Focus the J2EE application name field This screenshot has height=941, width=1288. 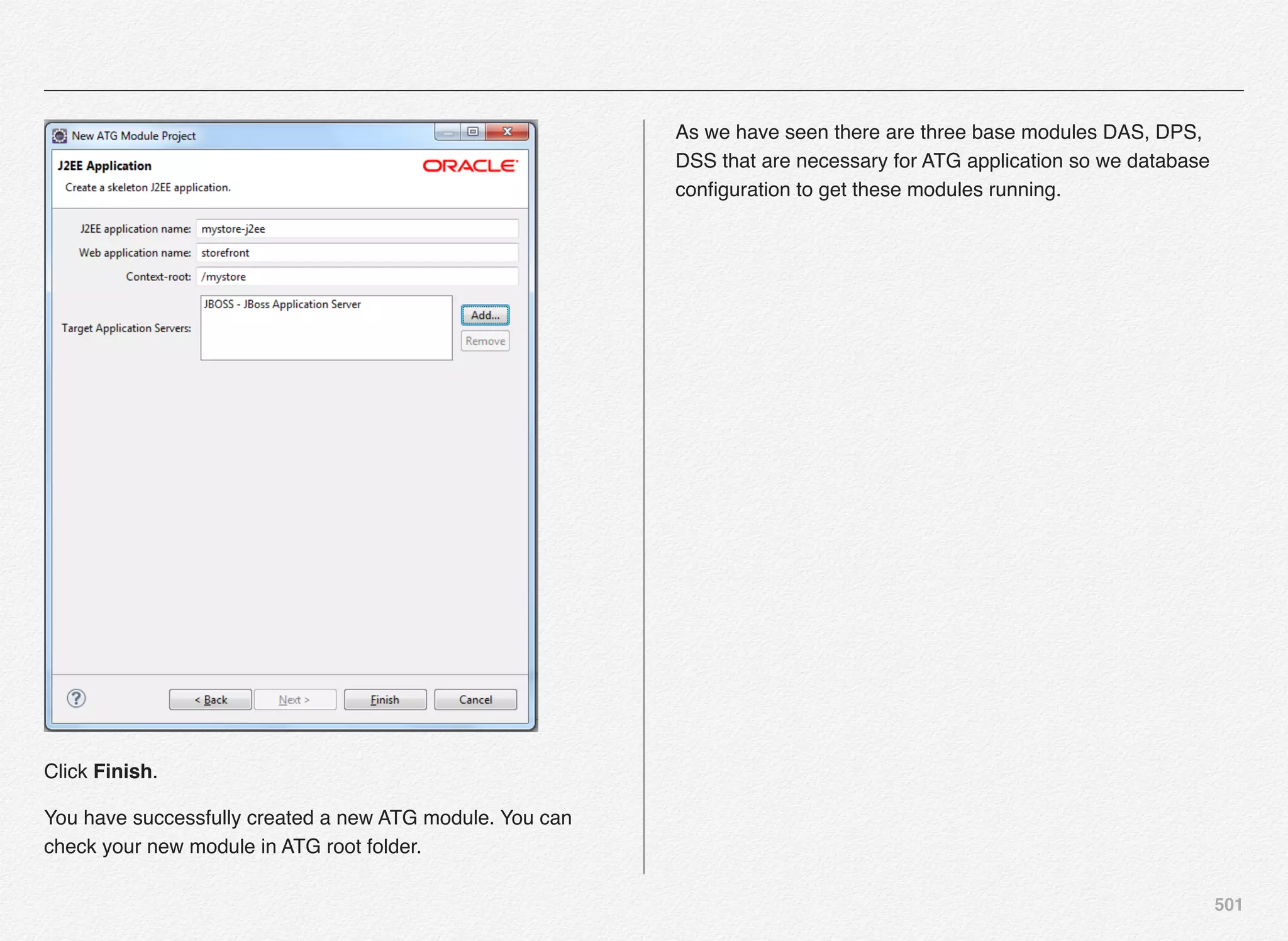[357, 229]
